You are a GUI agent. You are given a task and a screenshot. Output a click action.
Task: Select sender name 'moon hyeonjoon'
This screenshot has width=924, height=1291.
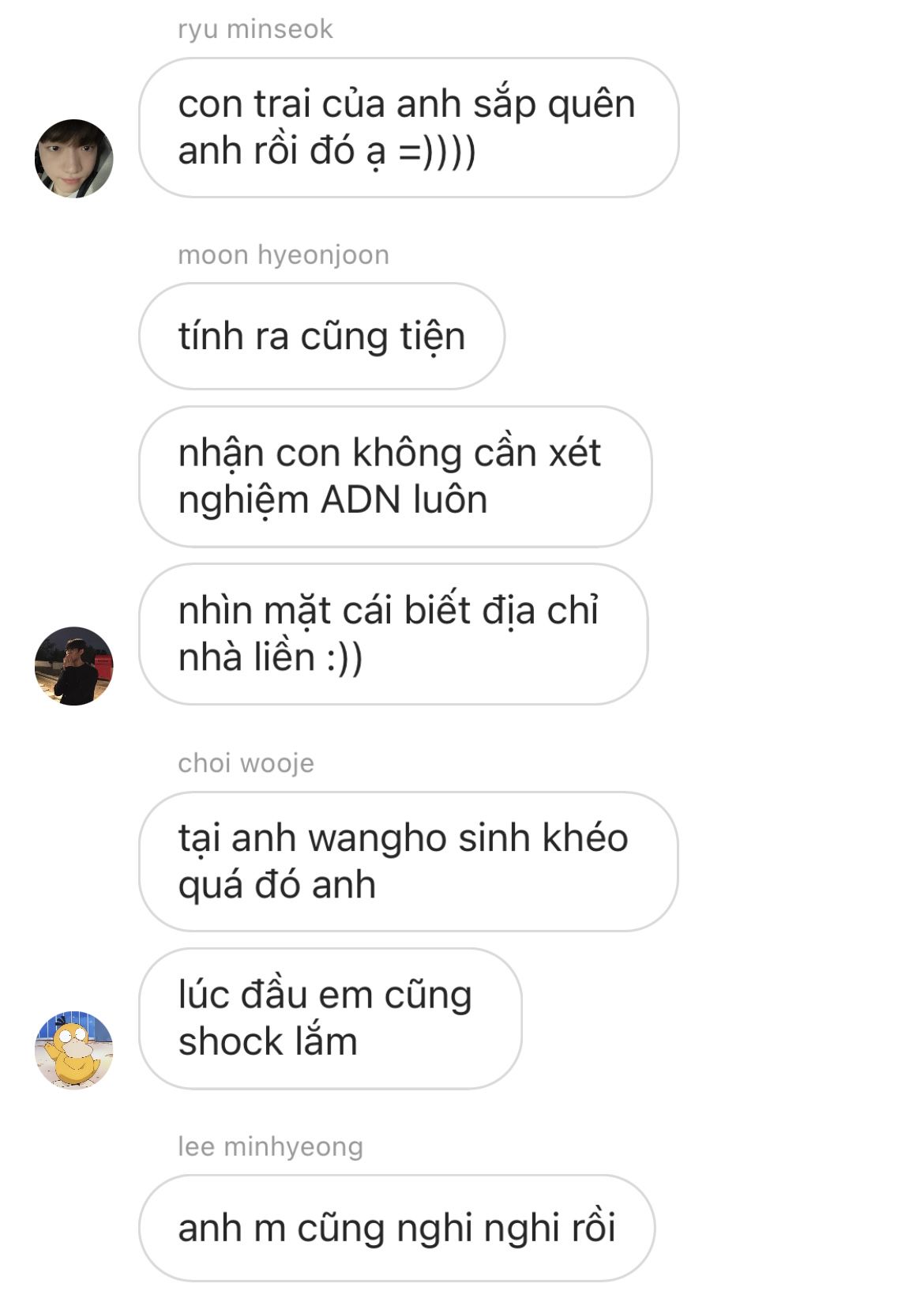click(284, 255)
